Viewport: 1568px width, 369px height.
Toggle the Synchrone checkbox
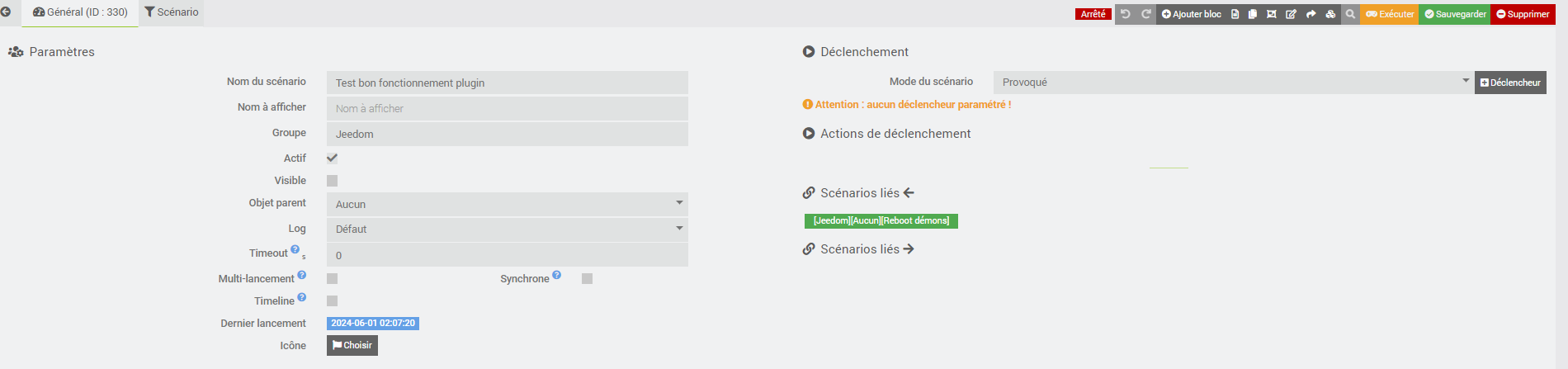point(587,279)
